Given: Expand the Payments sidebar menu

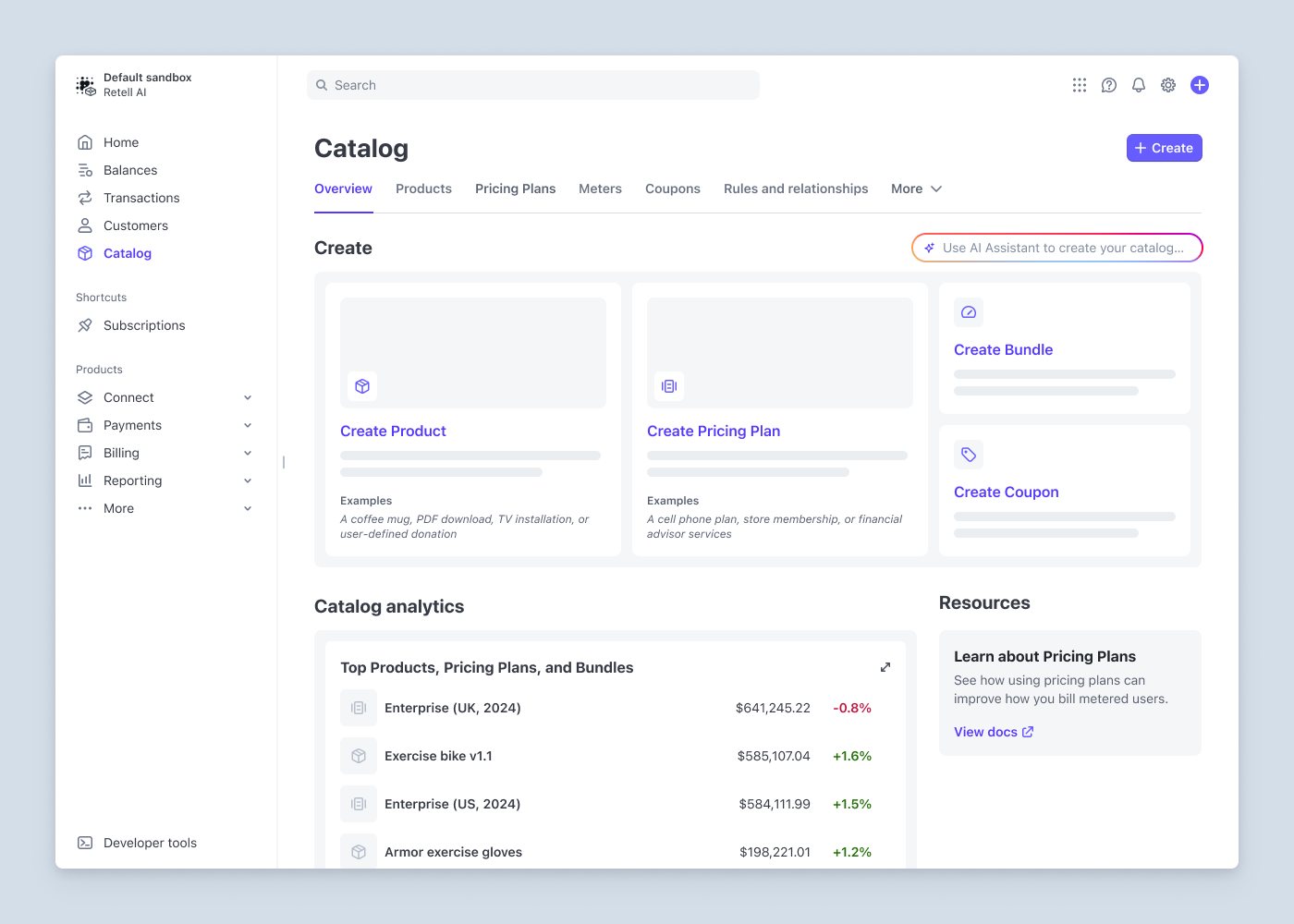Looking at the screenshot, I should pos(248,425).
